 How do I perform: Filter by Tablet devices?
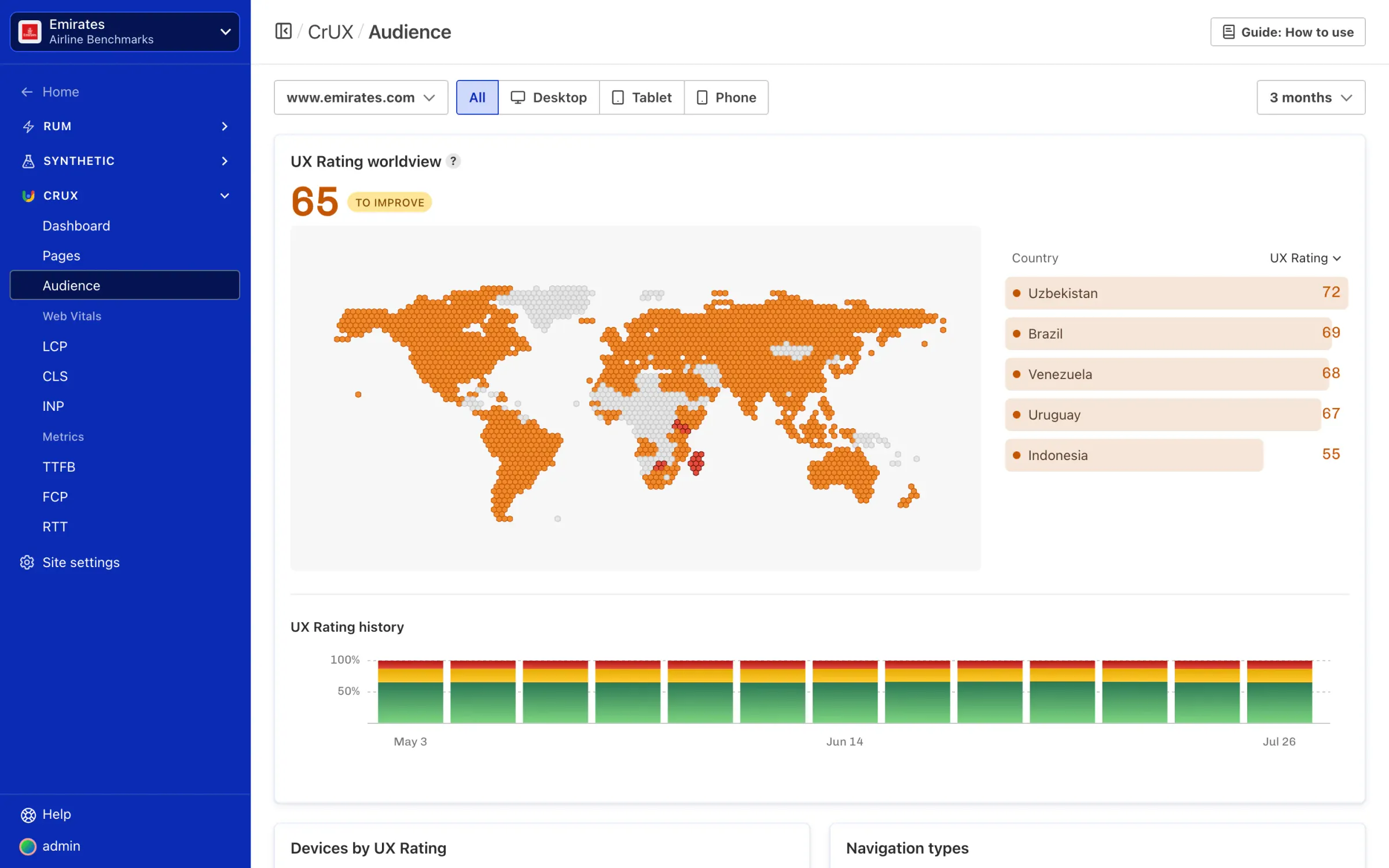[642, 97]
